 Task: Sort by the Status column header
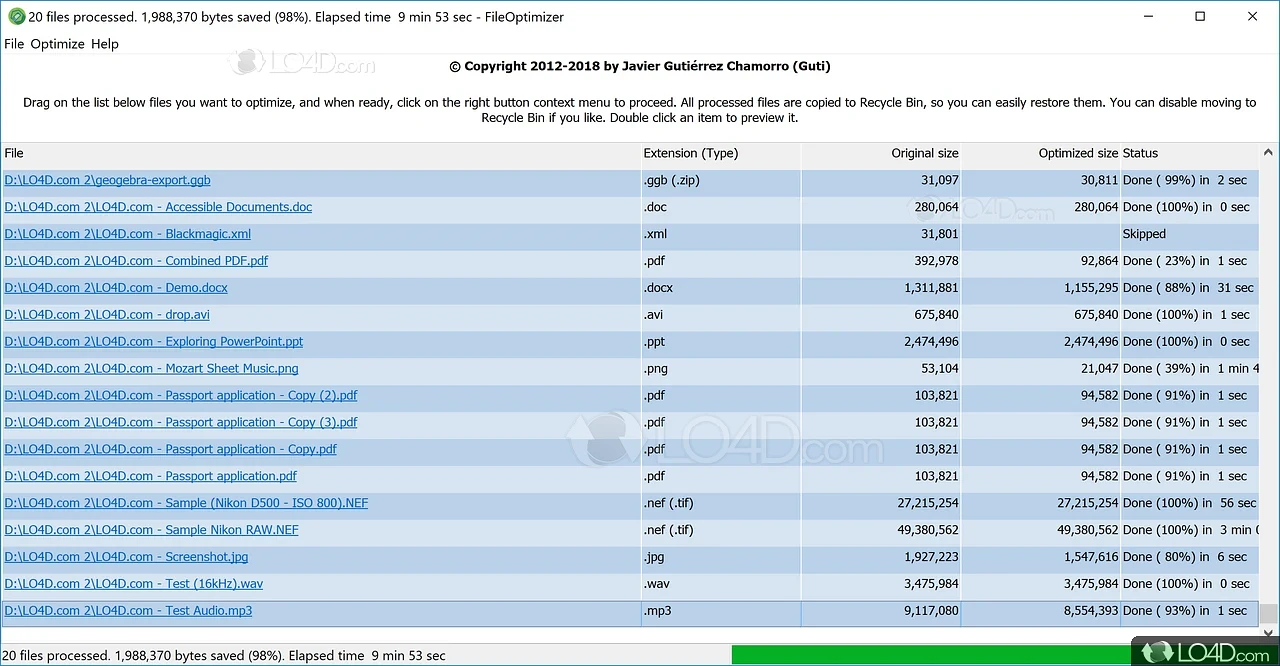pos(1190,154)
